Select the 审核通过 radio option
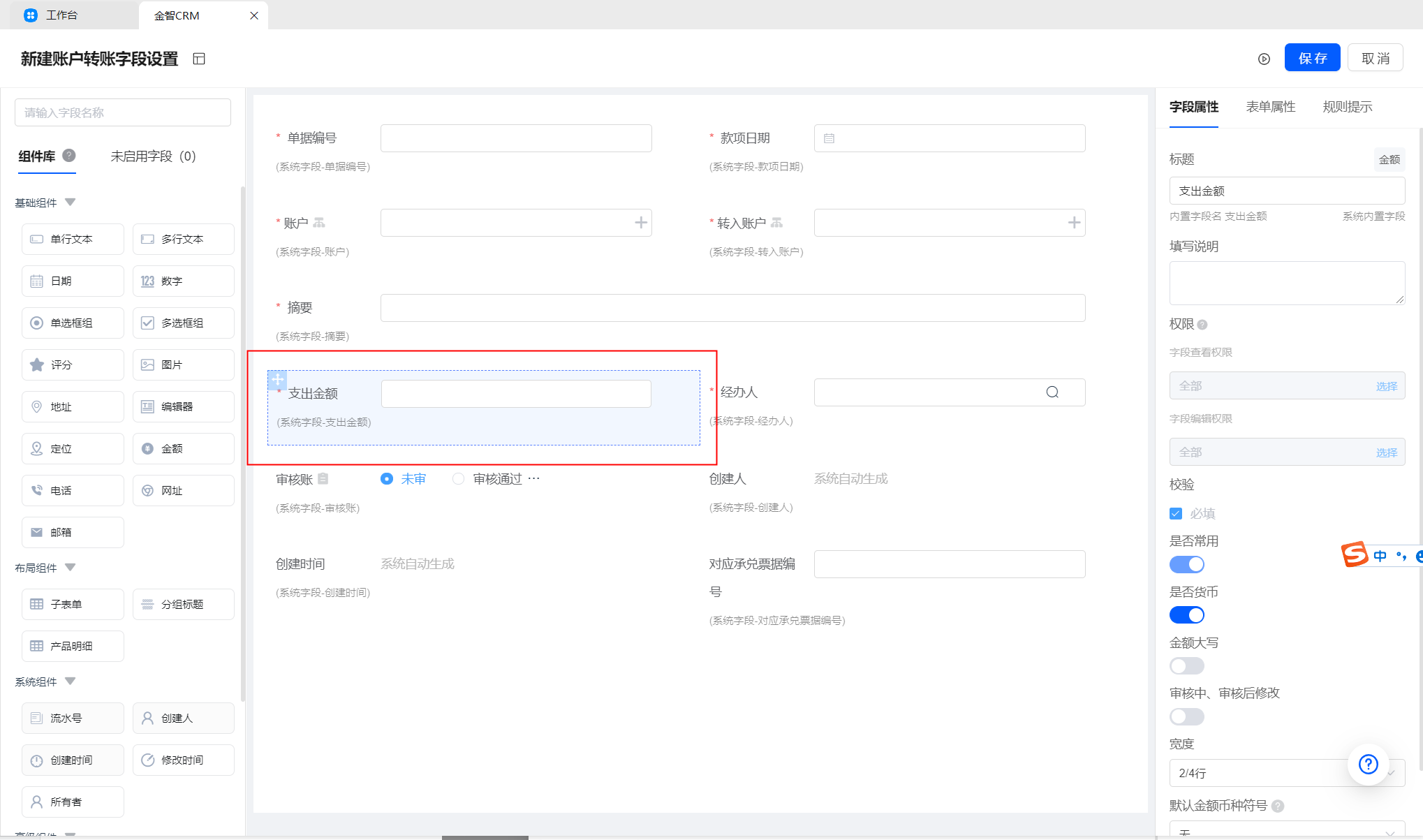1423x840 pixels. point(458,479)
